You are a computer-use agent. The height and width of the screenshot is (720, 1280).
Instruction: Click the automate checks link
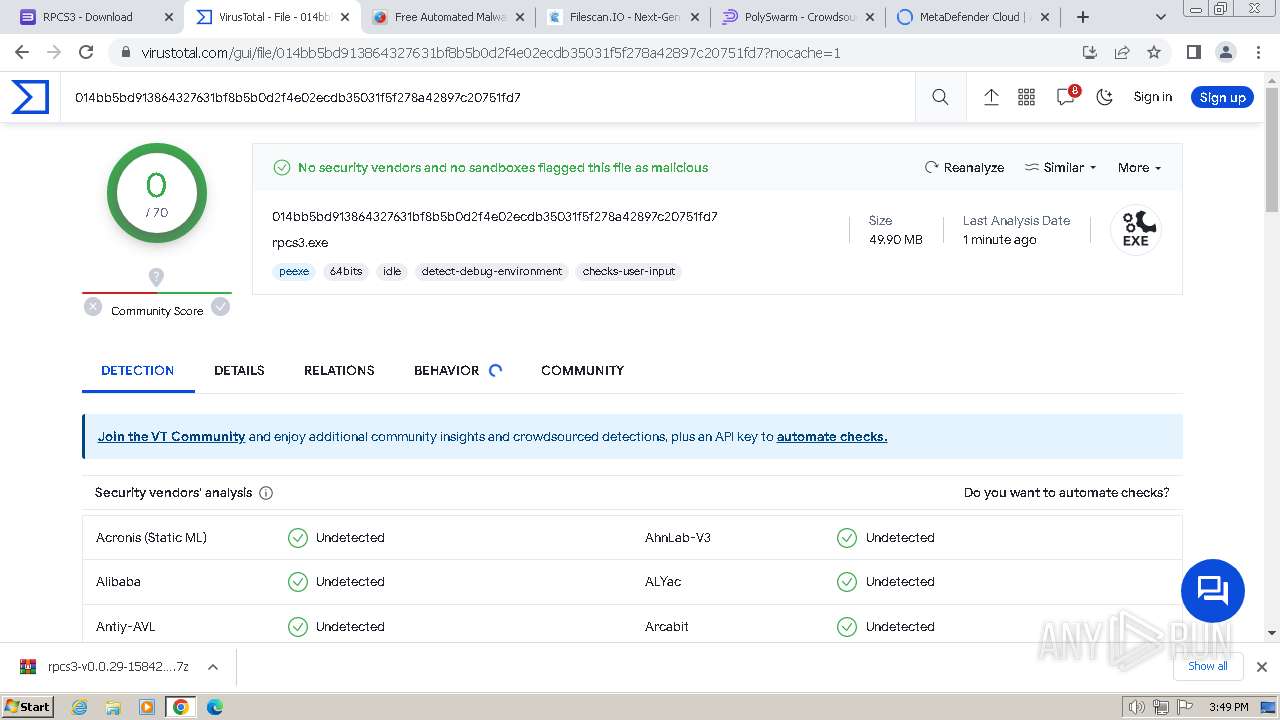832,436
